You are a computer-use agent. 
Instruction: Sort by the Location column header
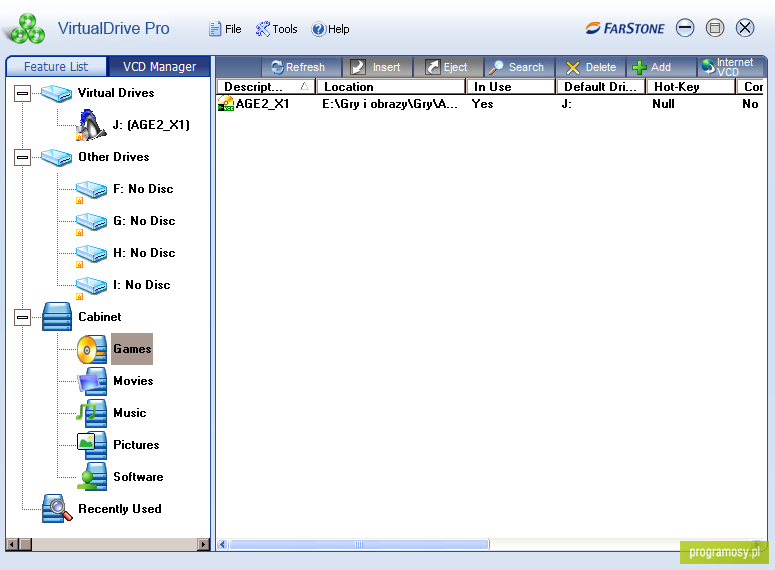point(391,87)
